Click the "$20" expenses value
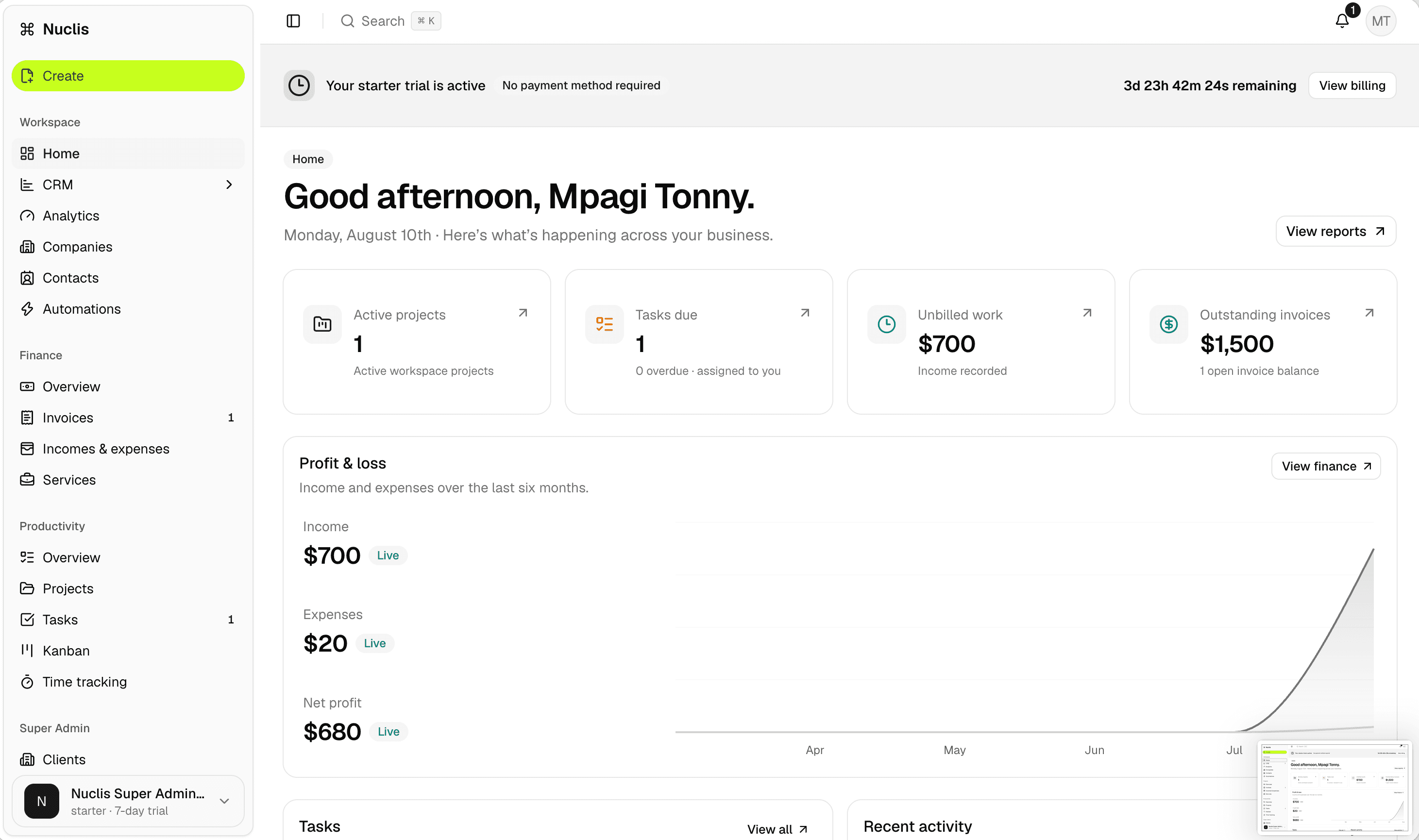This screenshot has width=1419, height=840. [x=325, y=643]
